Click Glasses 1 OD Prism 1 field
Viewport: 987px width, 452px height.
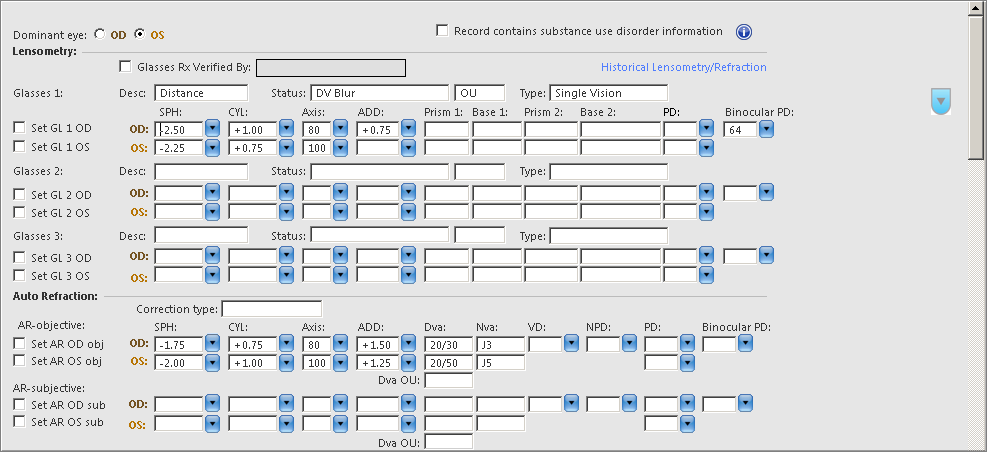(x=446, y=130)
